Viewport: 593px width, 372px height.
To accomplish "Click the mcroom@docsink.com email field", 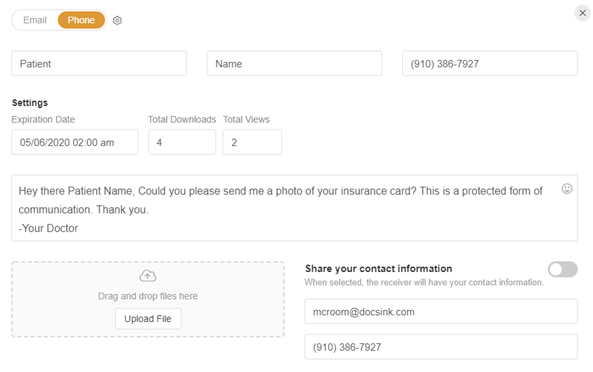I will coord(441,312).
